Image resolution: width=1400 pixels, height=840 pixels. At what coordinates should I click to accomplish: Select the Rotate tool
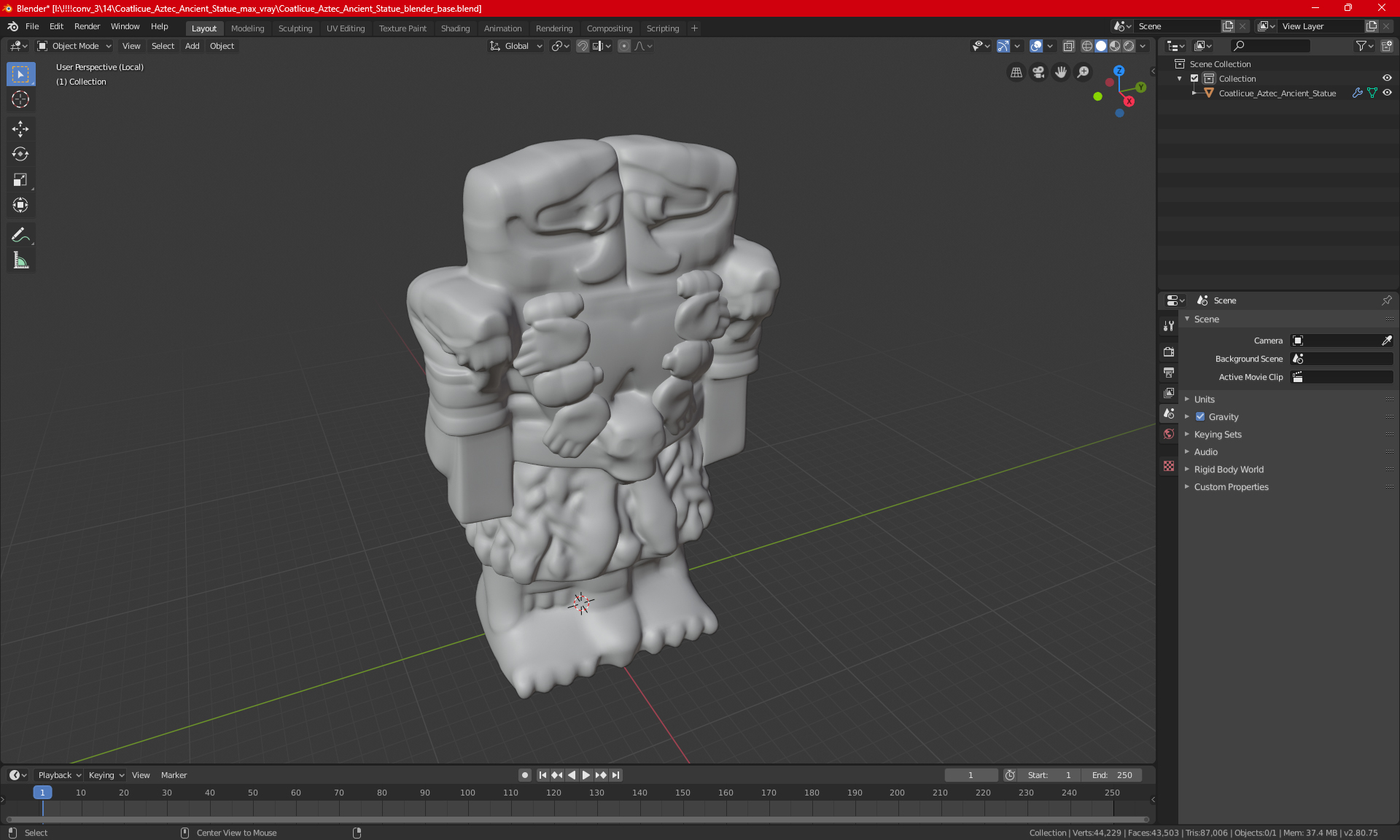coord(20,154)
